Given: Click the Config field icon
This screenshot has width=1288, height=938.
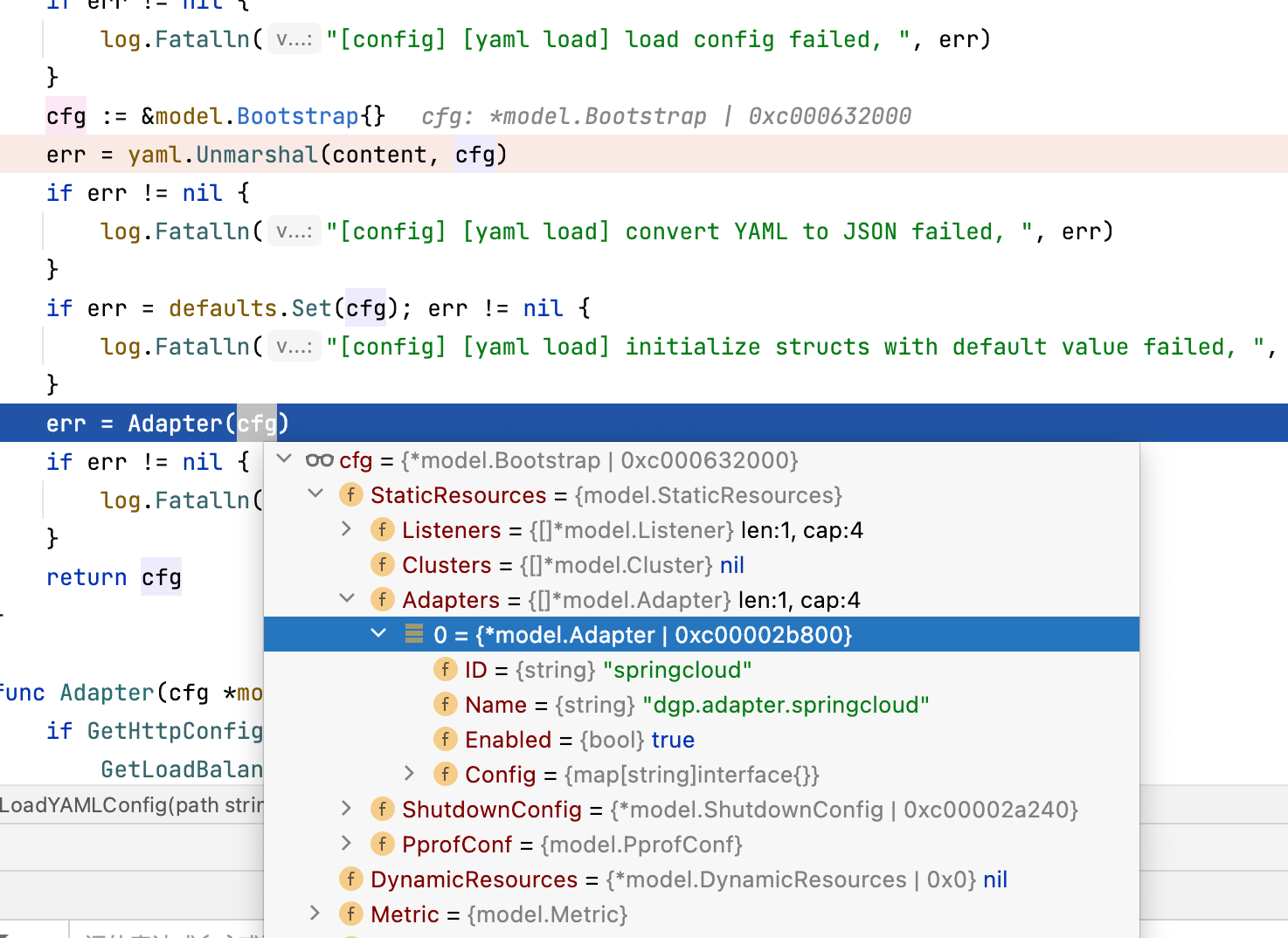Looking at the screenshot, I should pos(446,775).
